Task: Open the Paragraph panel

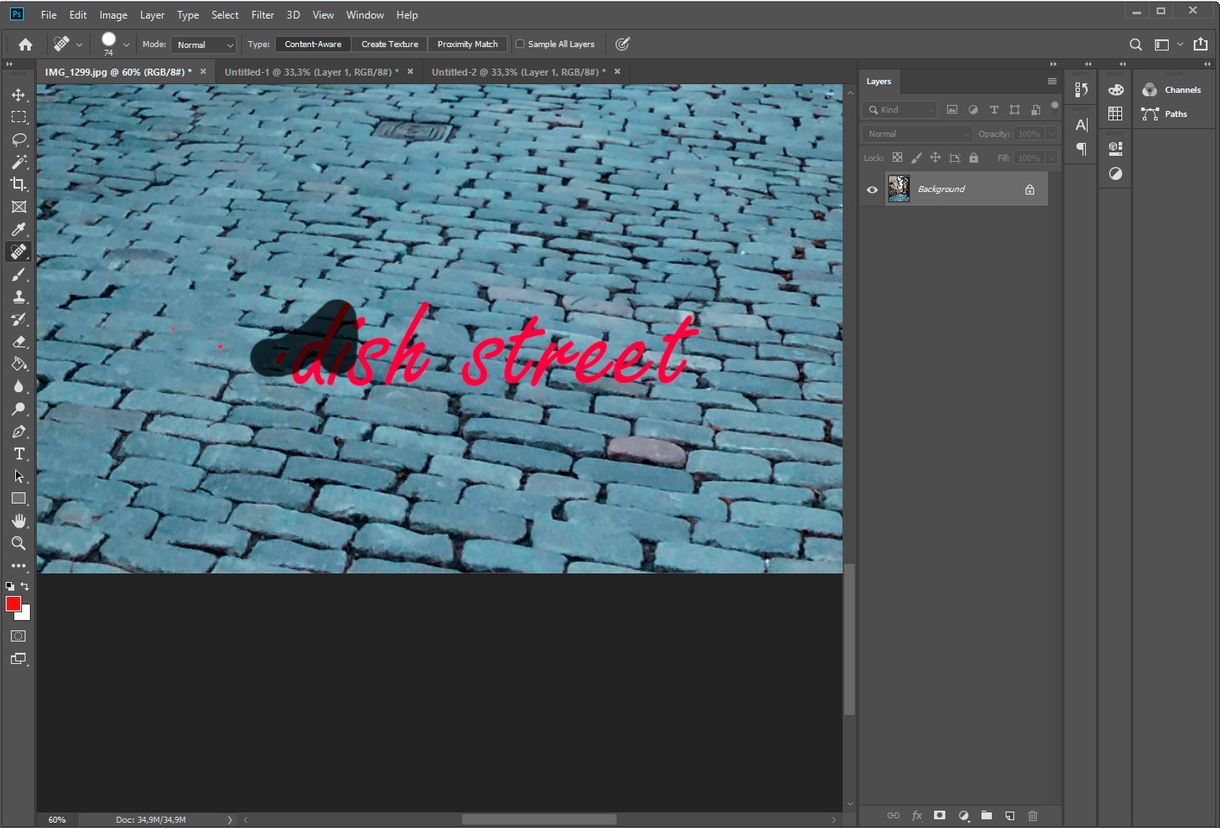Action: click(x=1081, y=149)
